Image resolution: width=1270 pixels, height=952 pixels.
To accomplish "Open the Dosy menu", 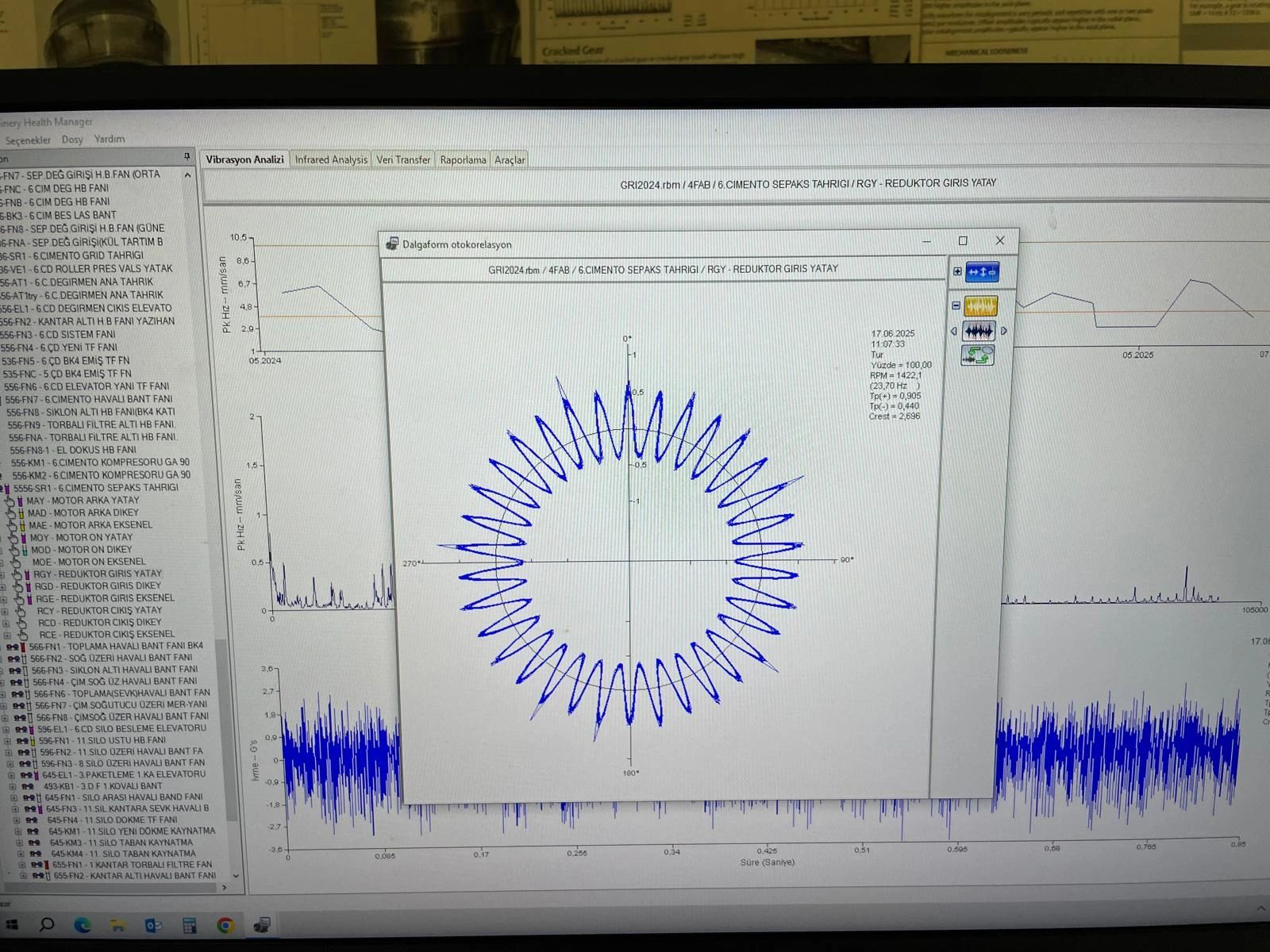I will (72, 140).
